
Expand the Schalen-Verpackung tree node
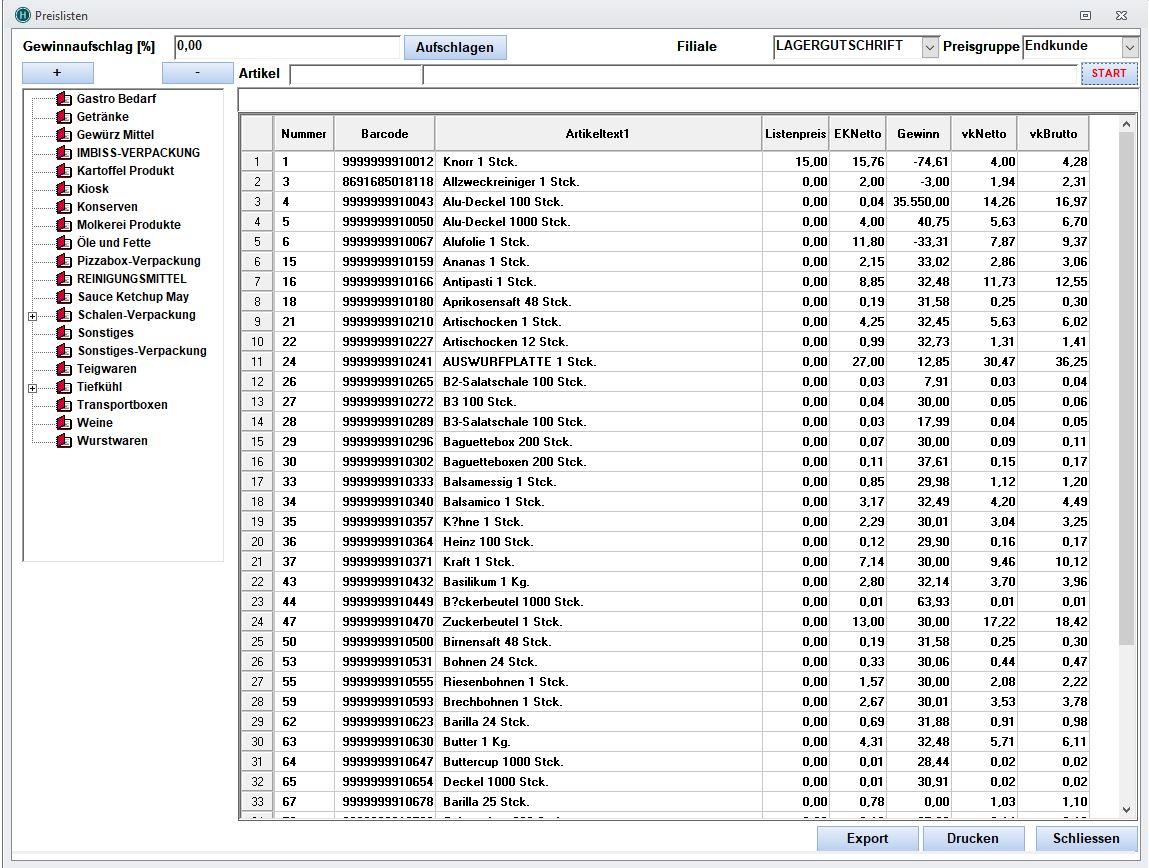tap(33, 316)
